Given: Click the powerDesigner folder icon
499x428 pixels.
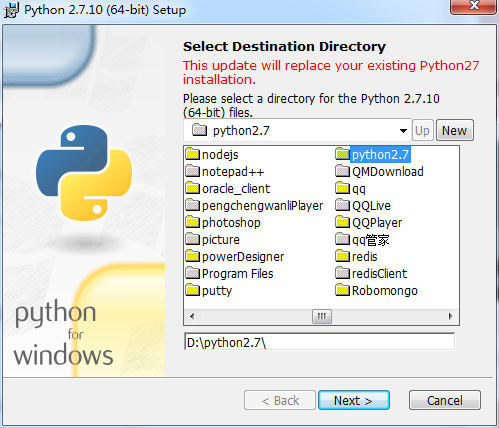Looking at the screenshot, I should click(193, 256).
